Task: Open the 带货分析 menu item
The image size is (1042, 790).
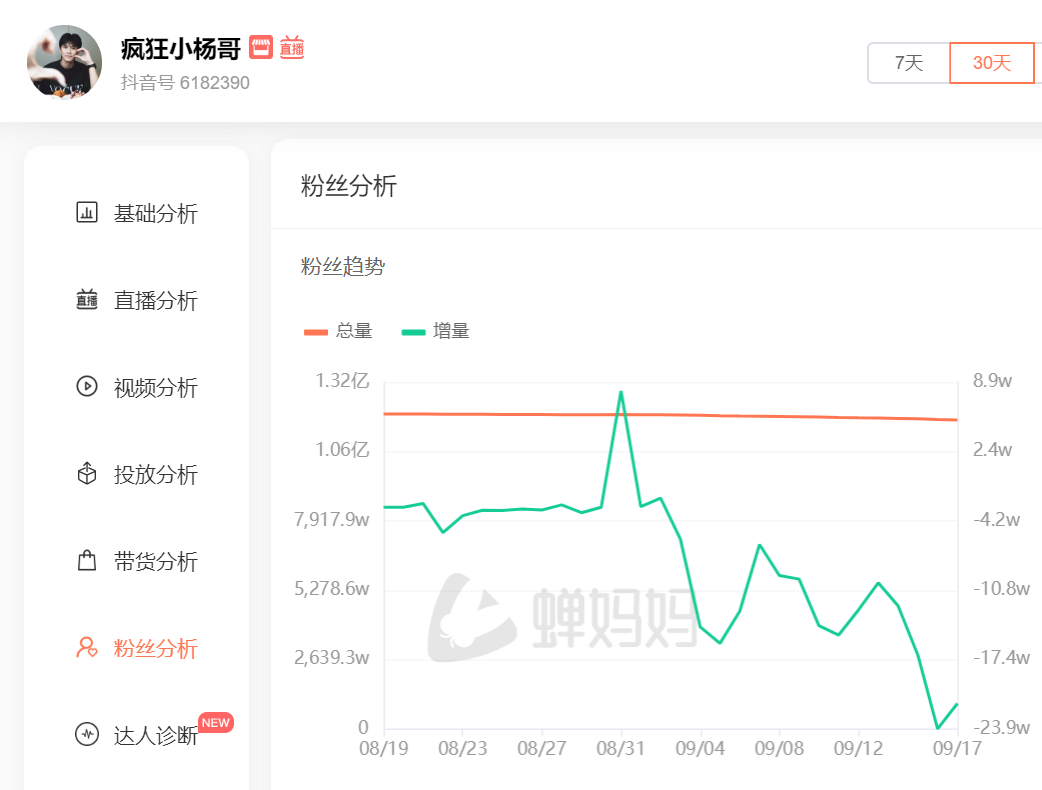Action: [155, 561]
